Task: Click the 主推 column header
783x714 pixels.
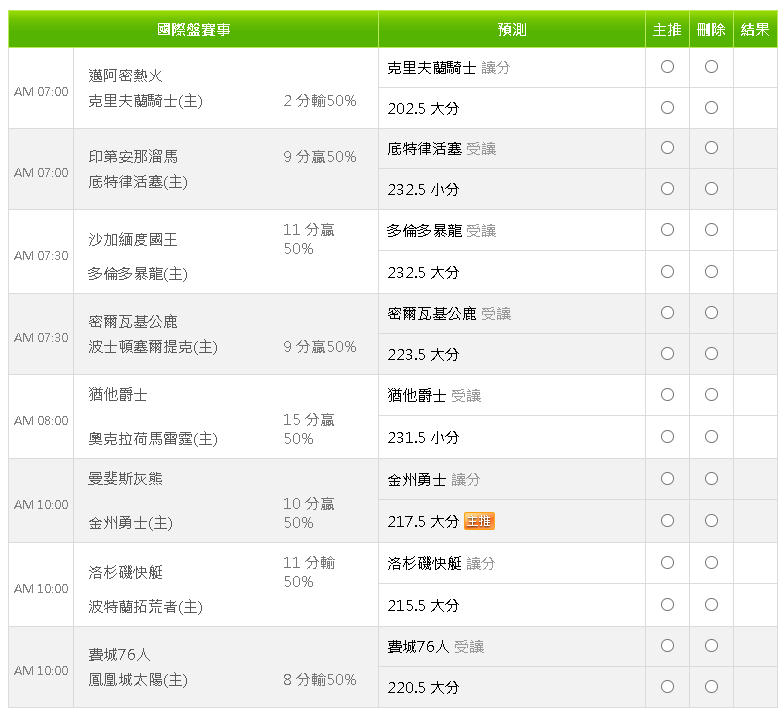Action: click(x=667, y=29)
